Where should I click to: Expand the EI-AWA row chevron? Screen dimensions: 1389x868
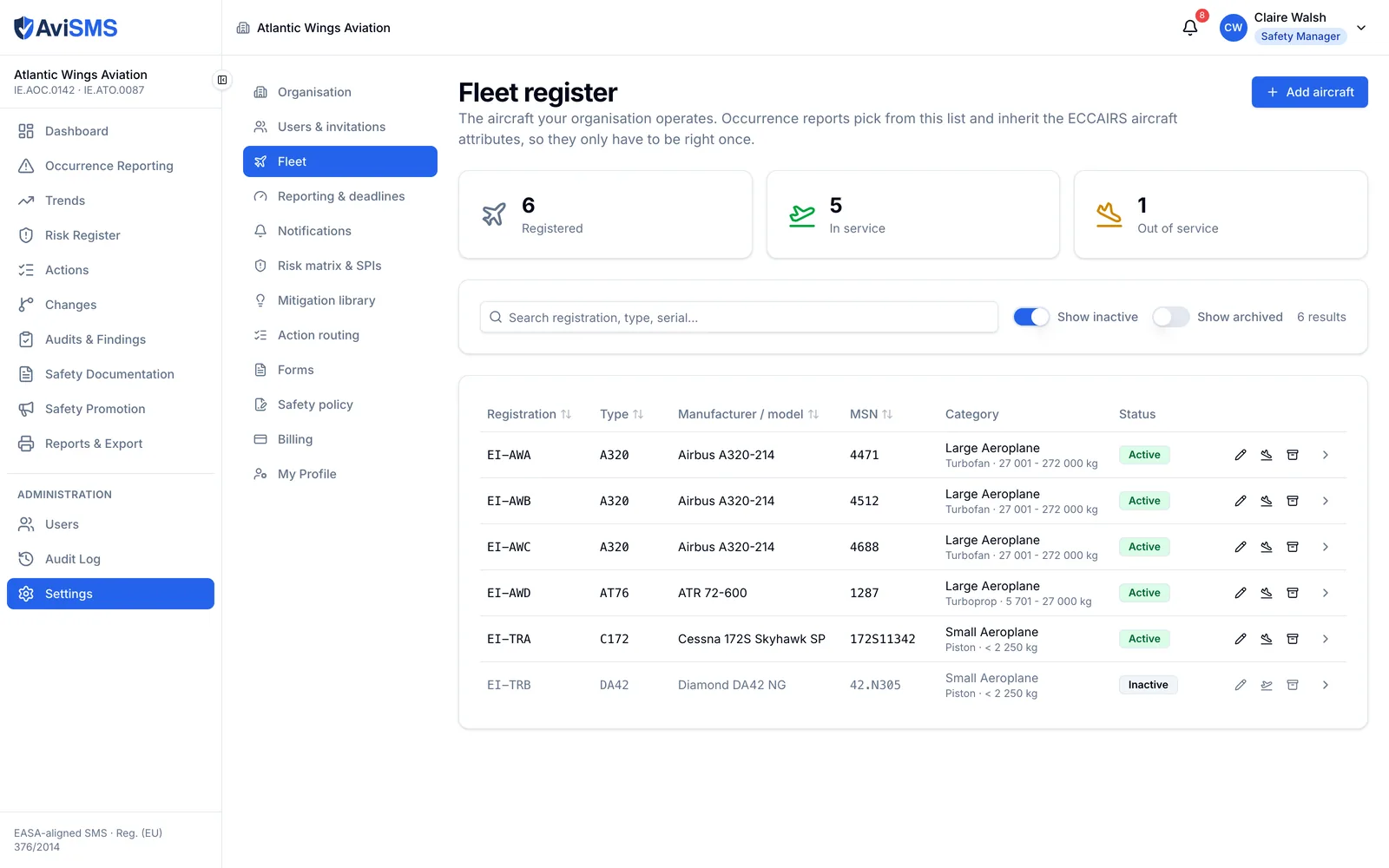(1326, 455)
